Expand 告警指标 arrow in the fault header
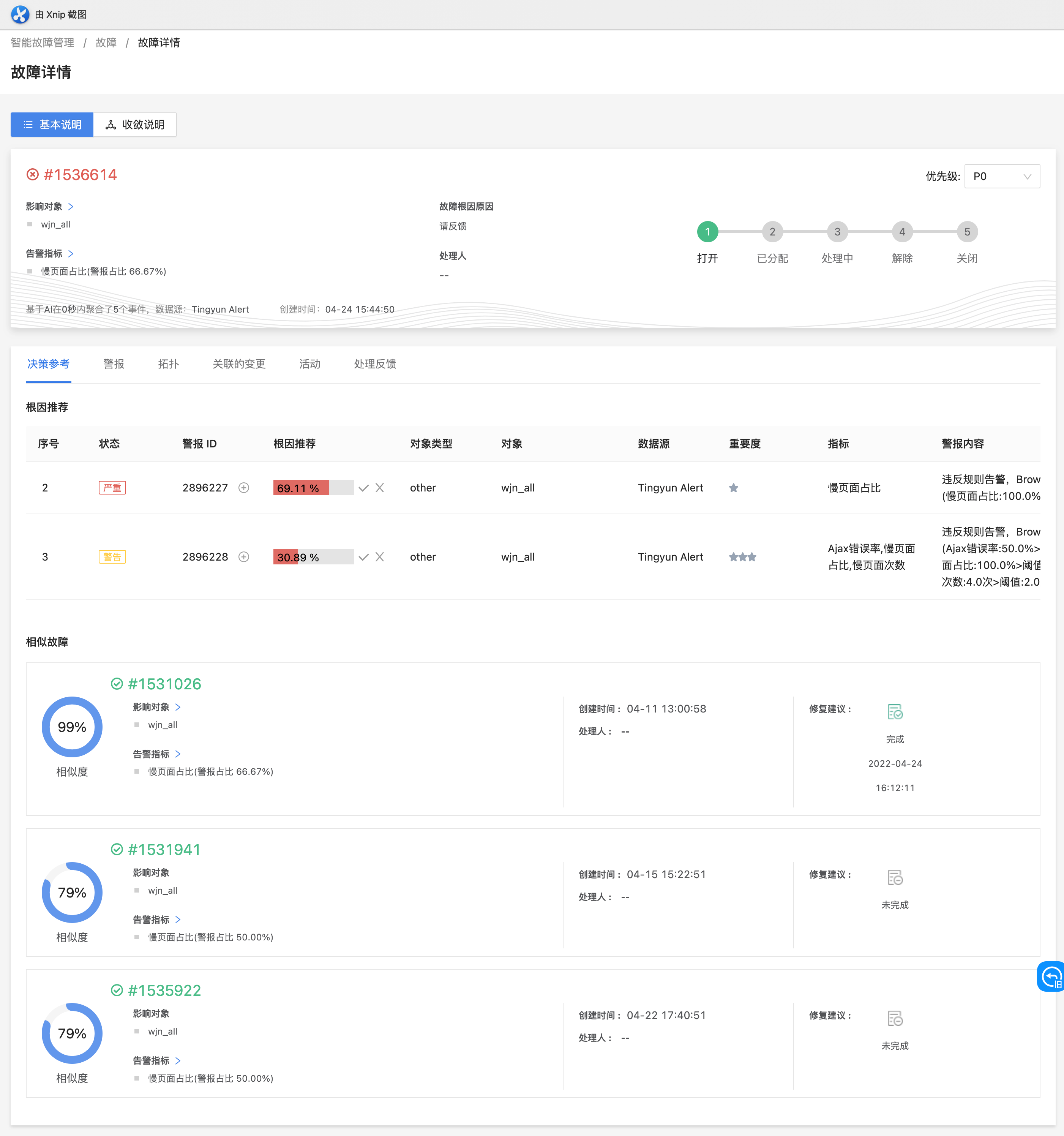 point(71,253)
